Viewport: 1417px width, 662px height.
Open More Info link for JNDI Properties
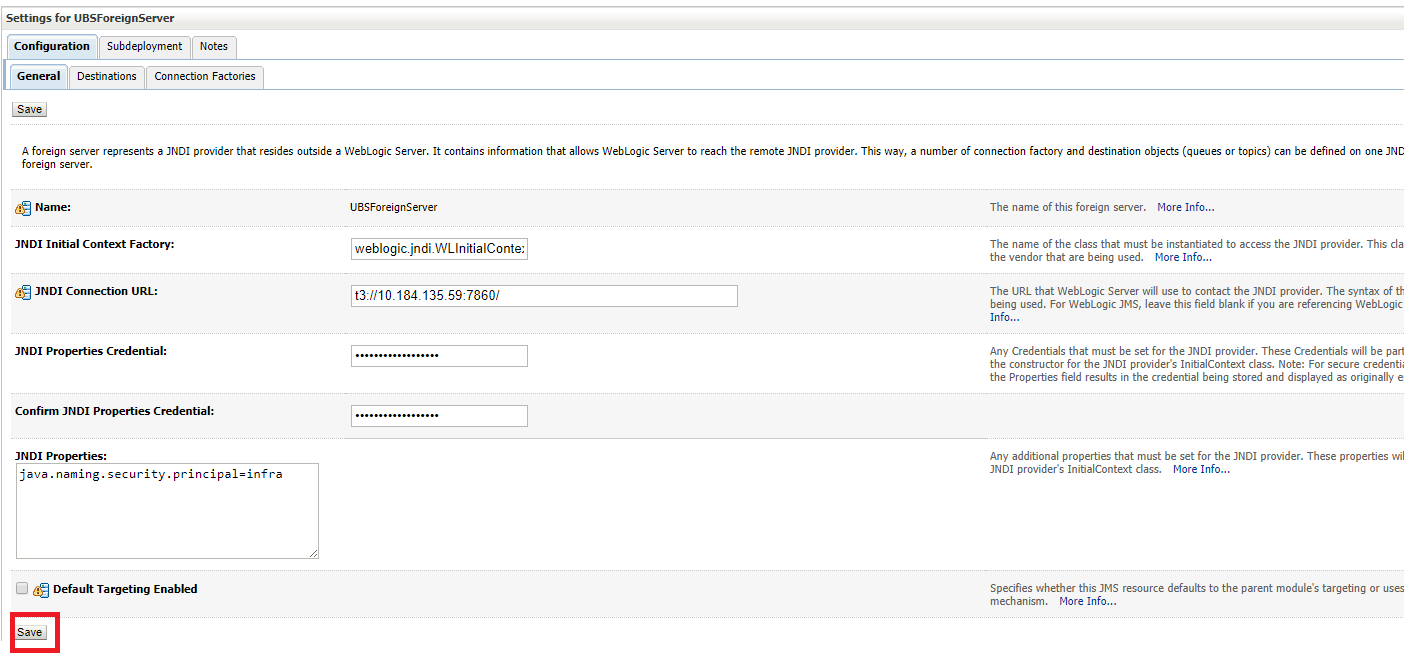tap(1201, 470)
